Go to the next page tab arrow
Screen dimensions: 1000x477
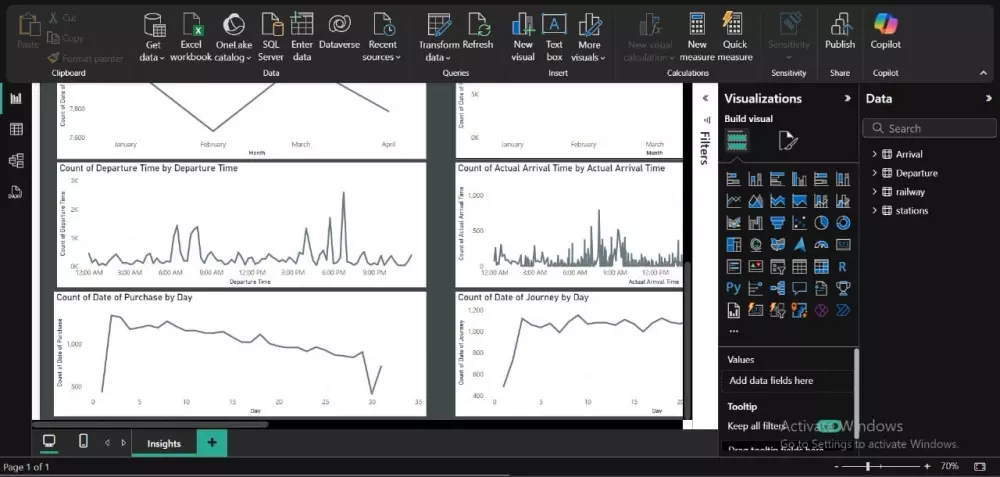[123, 443]
